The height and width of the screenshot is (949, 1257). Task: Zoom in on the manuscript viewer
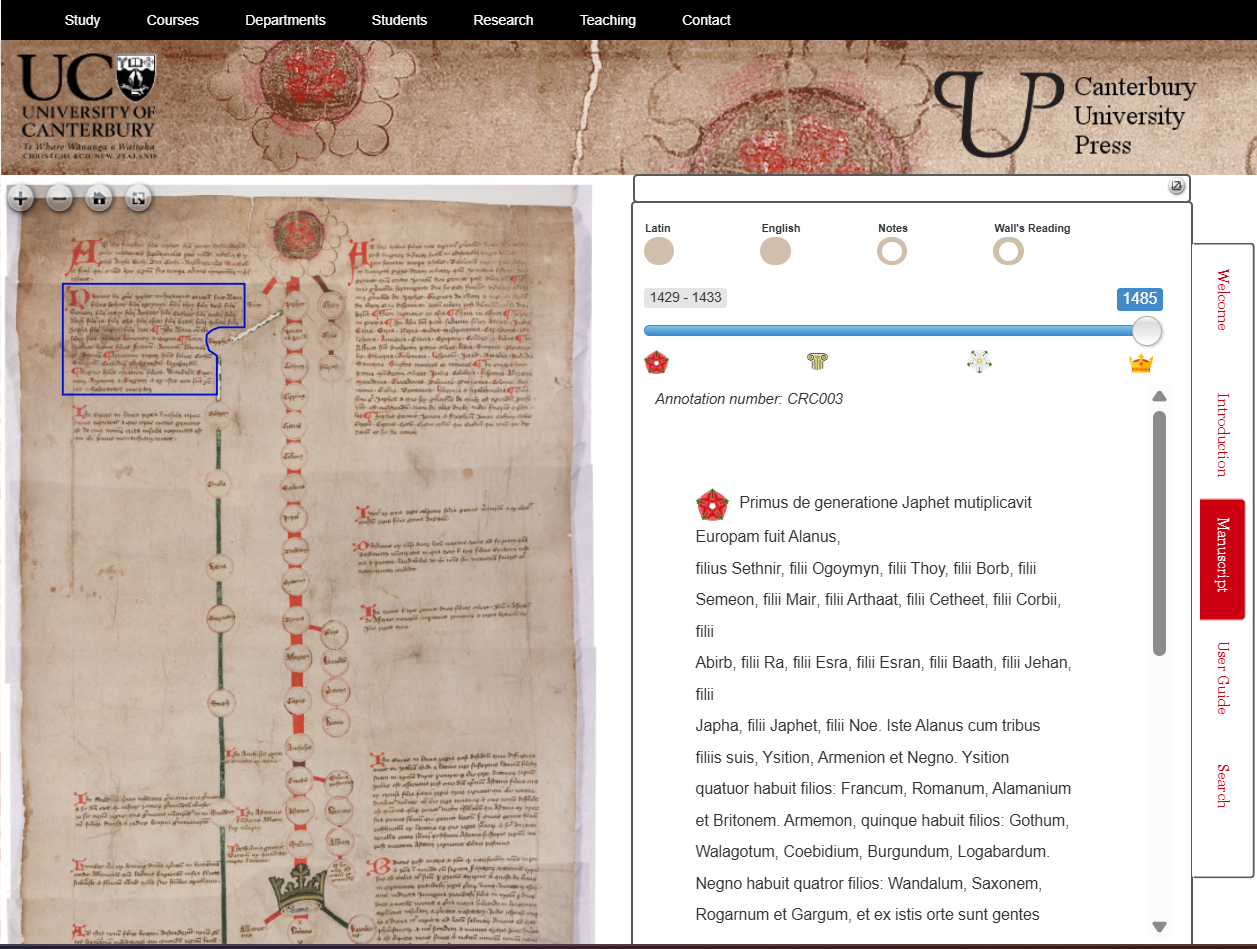coord(20,198)
